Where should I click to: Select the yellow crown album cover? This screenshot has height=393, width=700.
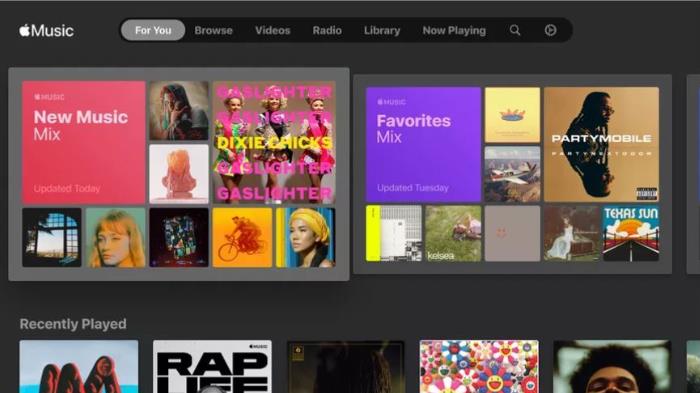512,115
